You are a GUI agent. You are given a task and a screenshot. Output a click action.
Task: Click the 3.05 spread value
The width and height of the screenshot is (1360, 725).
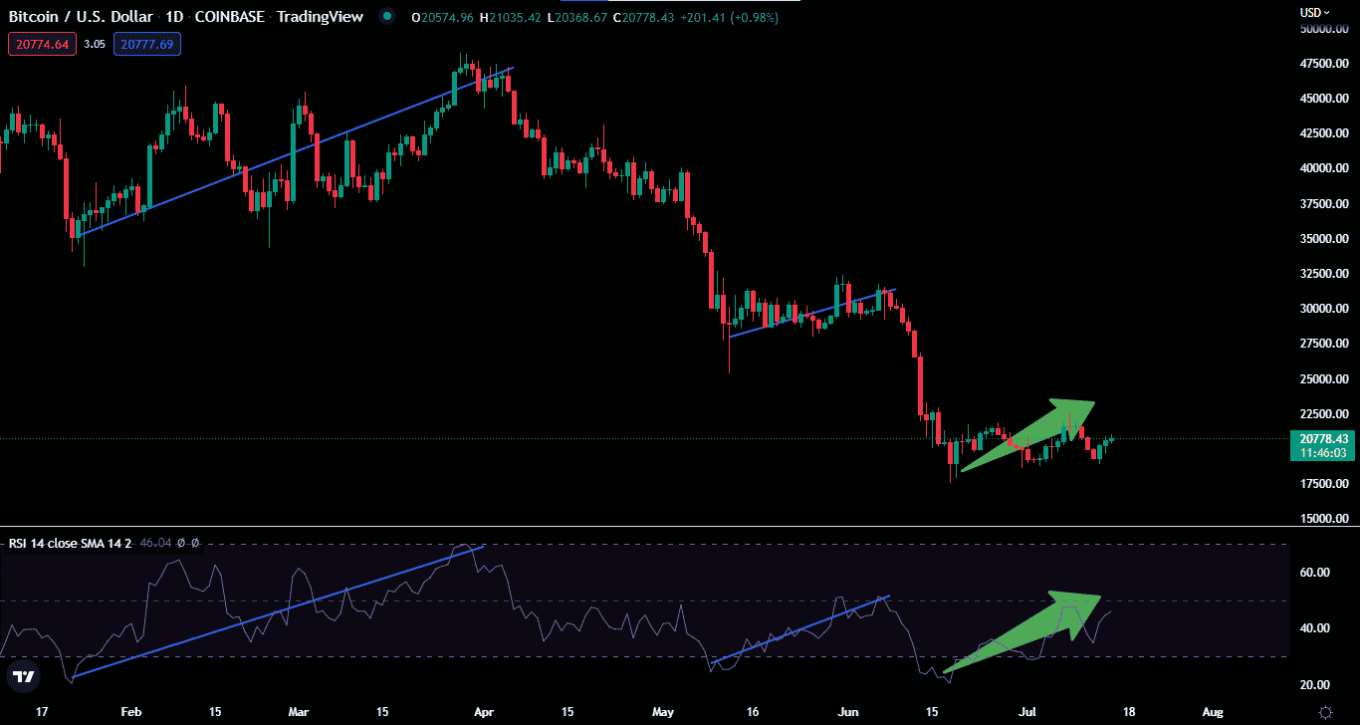click(94, 44)
